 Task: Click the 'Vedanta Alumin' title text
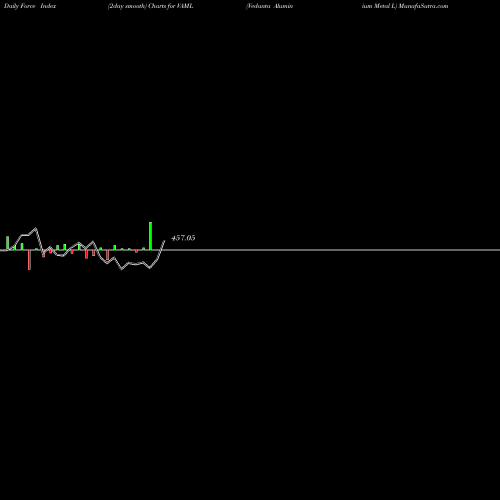point(269,6)
